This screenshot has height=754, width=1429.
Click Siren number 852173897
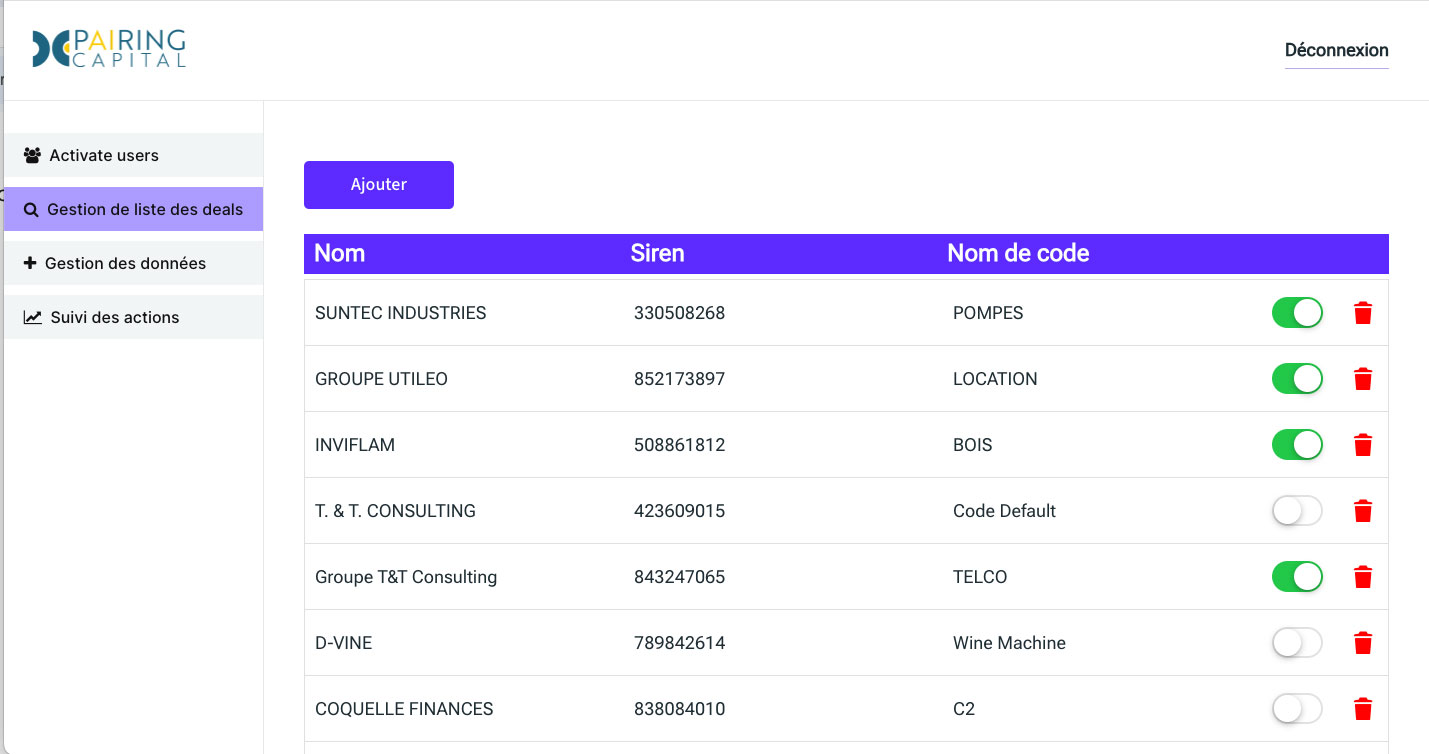pos(679,379)
